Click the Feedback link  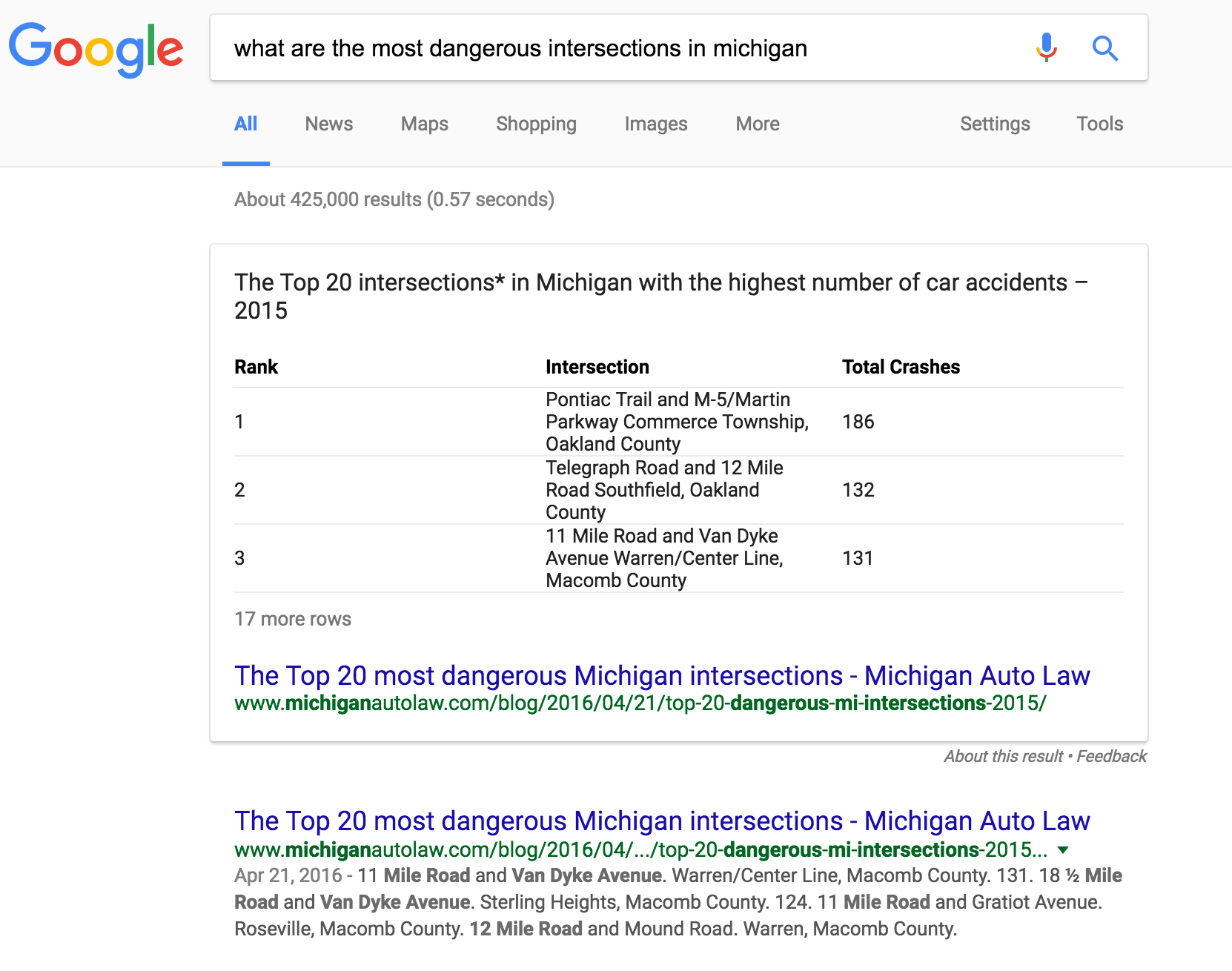(1111, 756)
